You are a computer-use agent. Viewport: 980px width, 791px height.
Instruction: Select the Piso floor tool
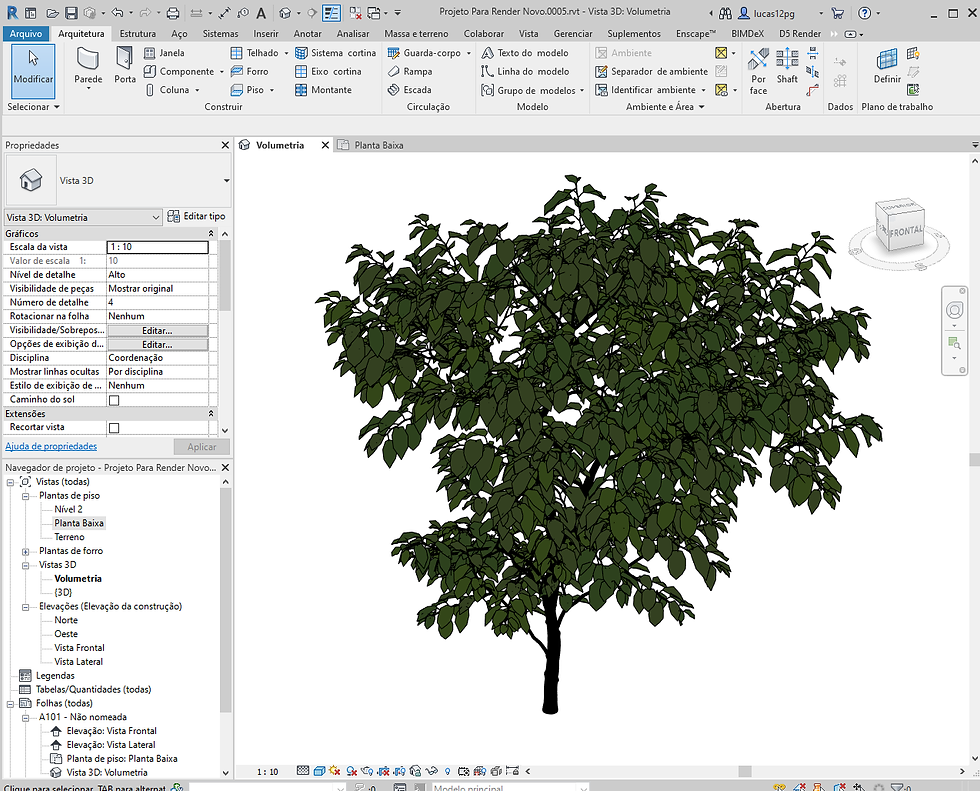tap(248, 90)
